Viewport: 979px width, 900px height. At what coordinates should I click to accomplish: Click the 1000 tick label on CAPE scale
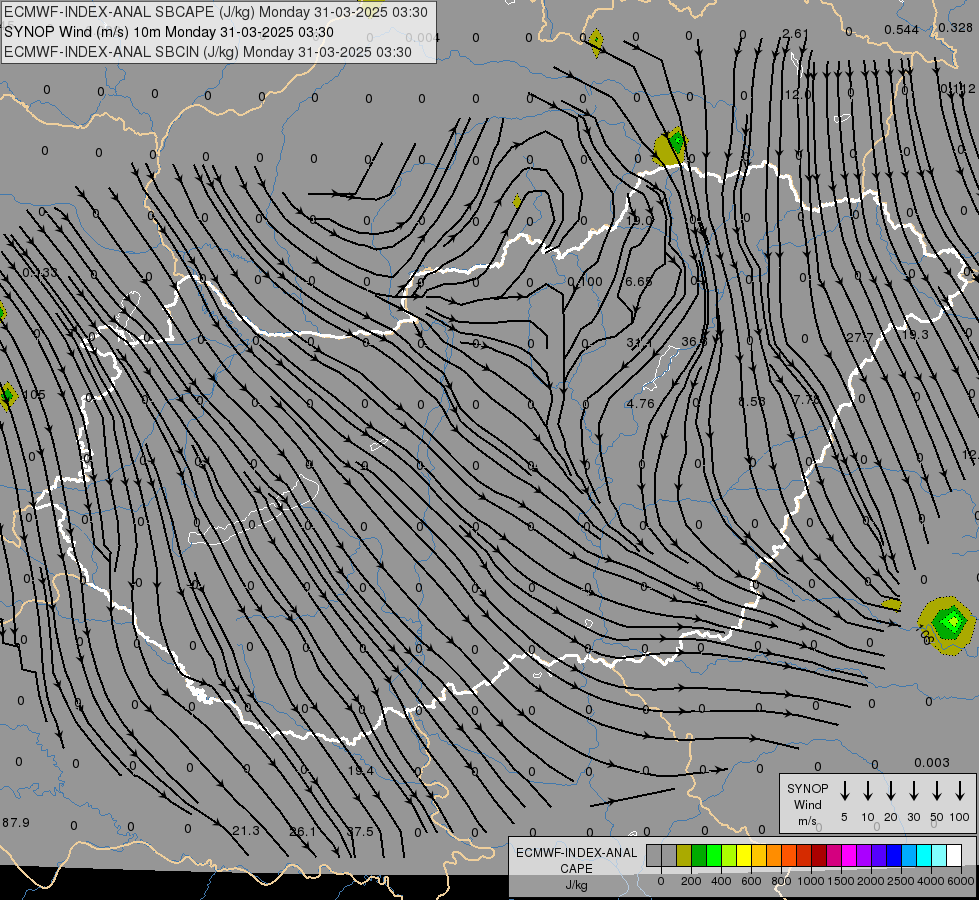point(810,881)
